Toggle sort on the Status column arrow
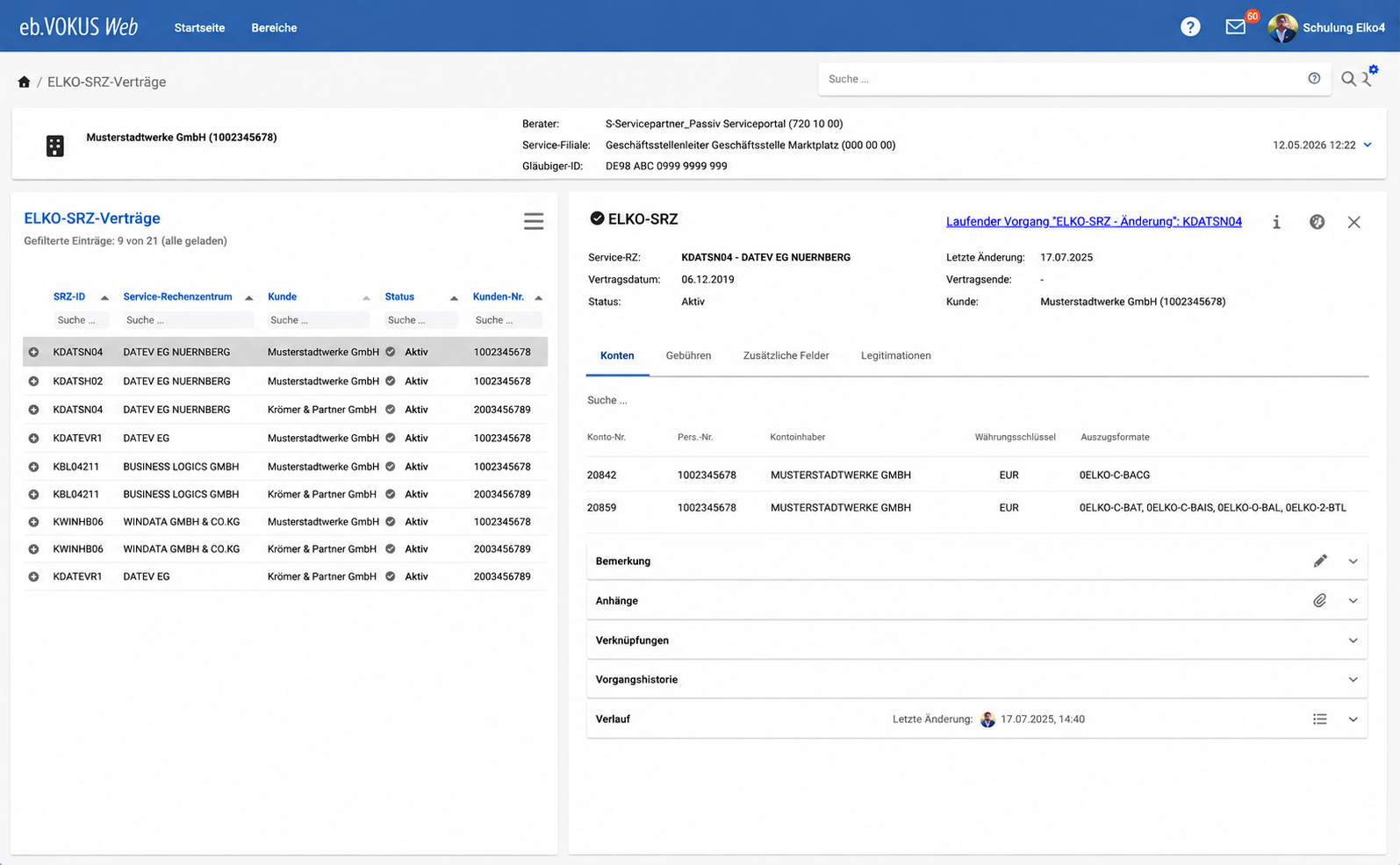Image resolution: width=1400 pixels, height=865 pixels. coord(454,297)
